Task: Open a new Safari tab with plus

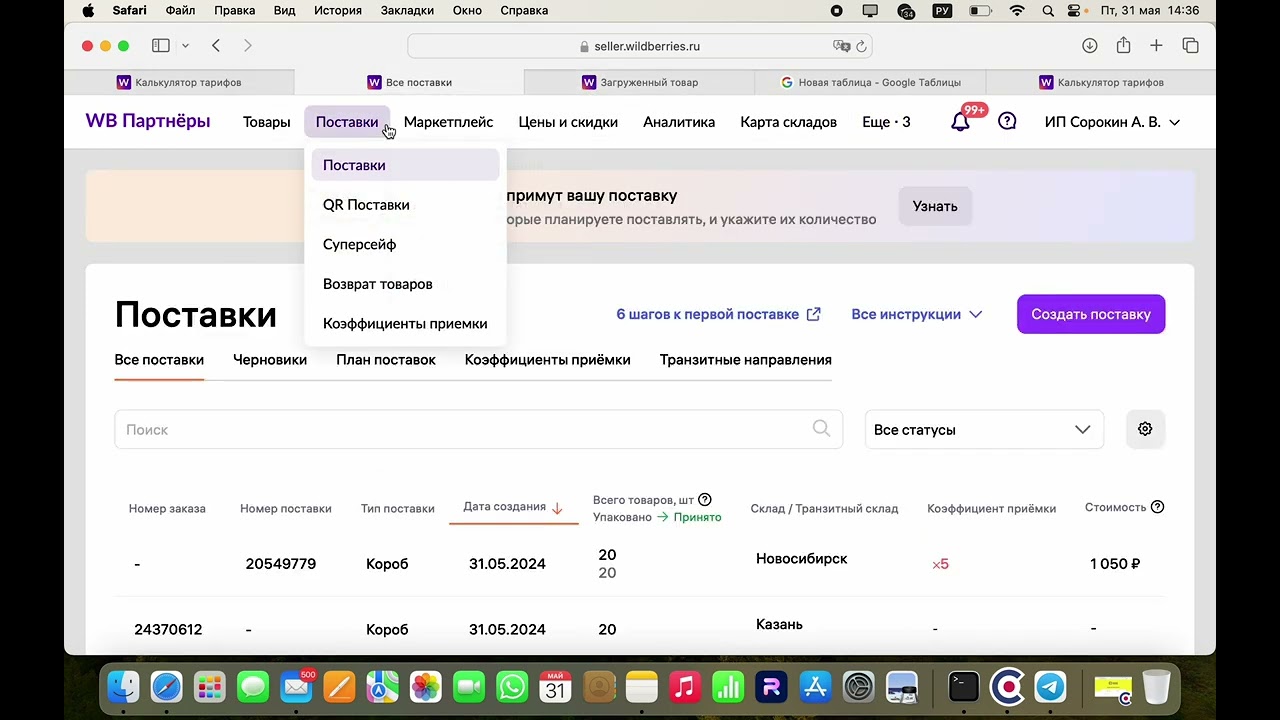Action: click(1156, 46)
